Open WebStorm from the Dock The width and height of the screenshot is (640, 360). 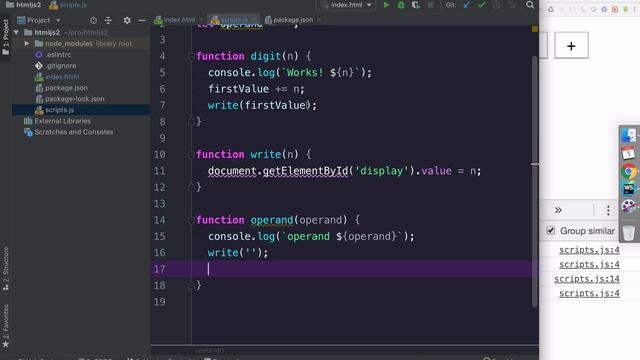click(629, 189)
